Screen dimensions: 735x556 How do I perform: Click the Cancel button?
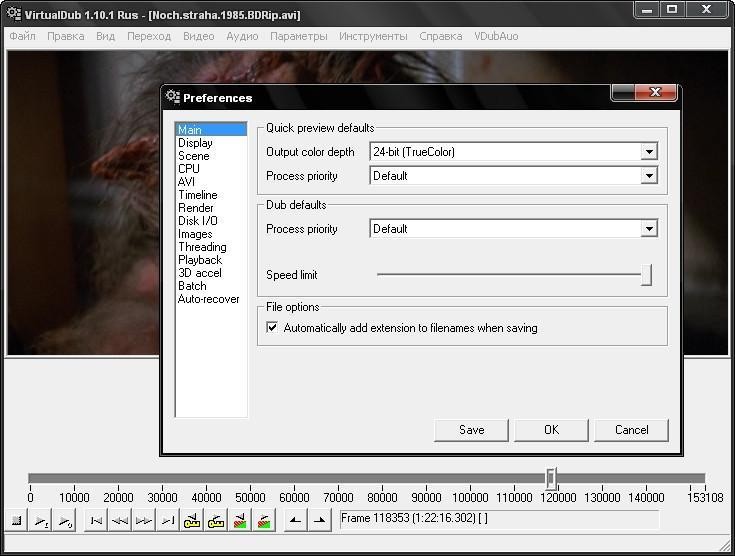pos(631,430)
